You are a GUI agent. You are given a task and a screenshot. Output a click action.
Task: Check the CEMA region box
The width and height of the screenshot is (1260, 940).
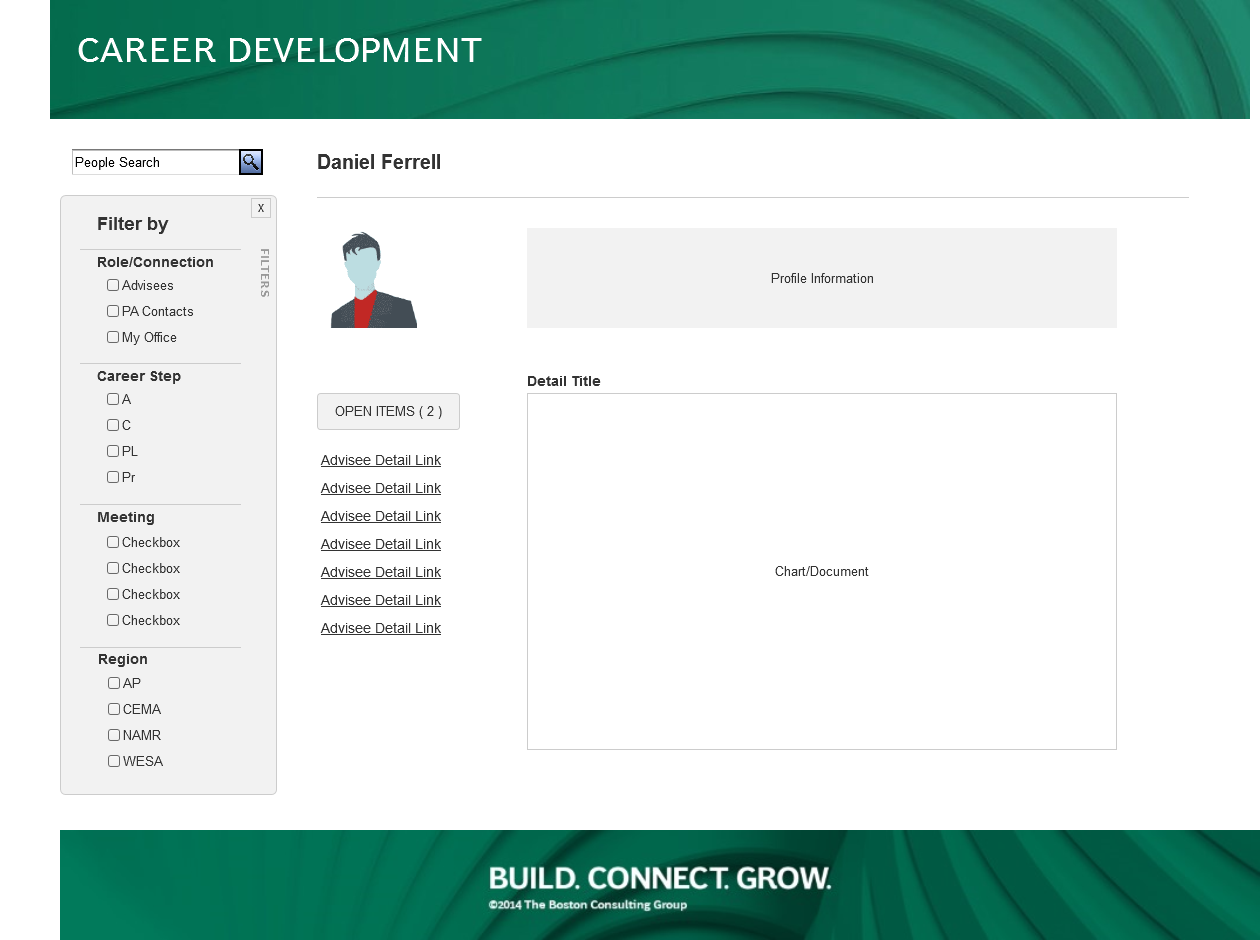click(x=114, y=709)
